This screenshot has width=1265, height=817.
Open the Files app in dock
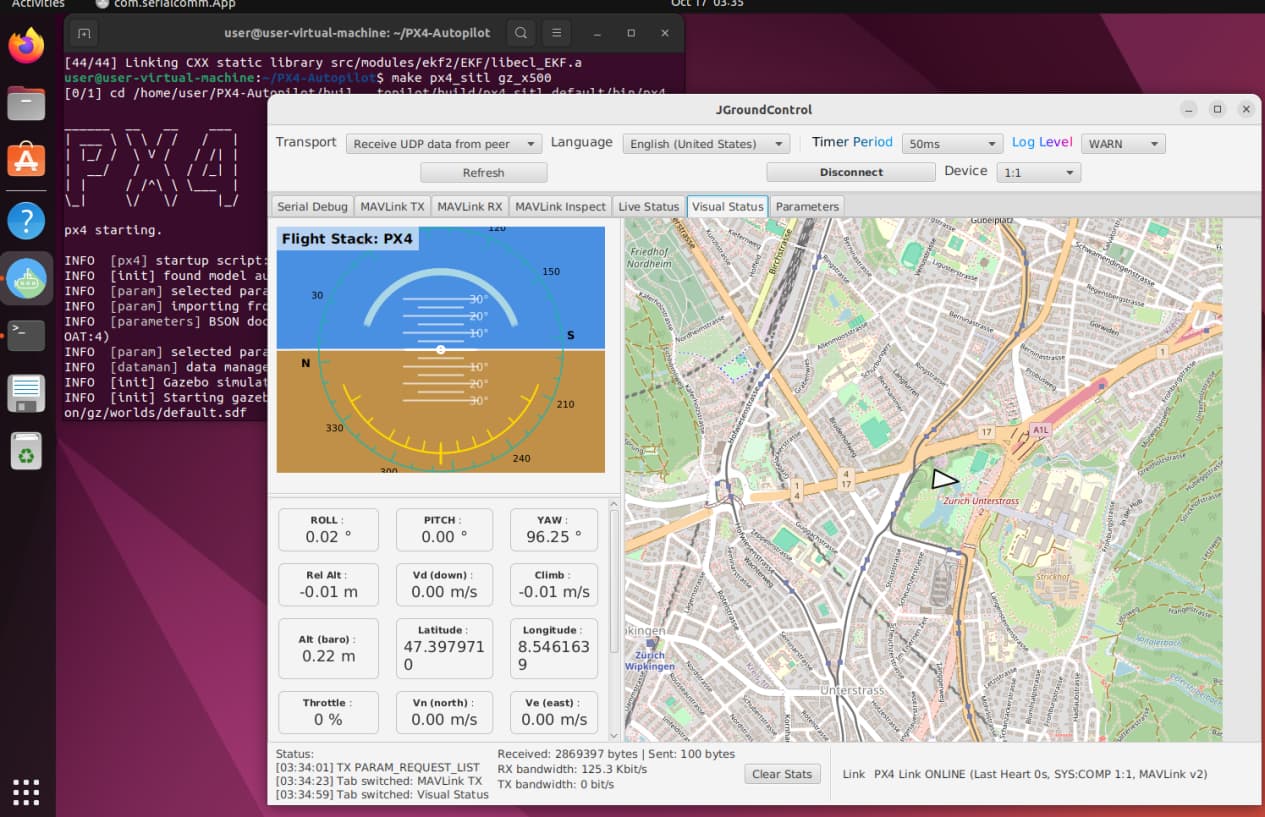27,102
